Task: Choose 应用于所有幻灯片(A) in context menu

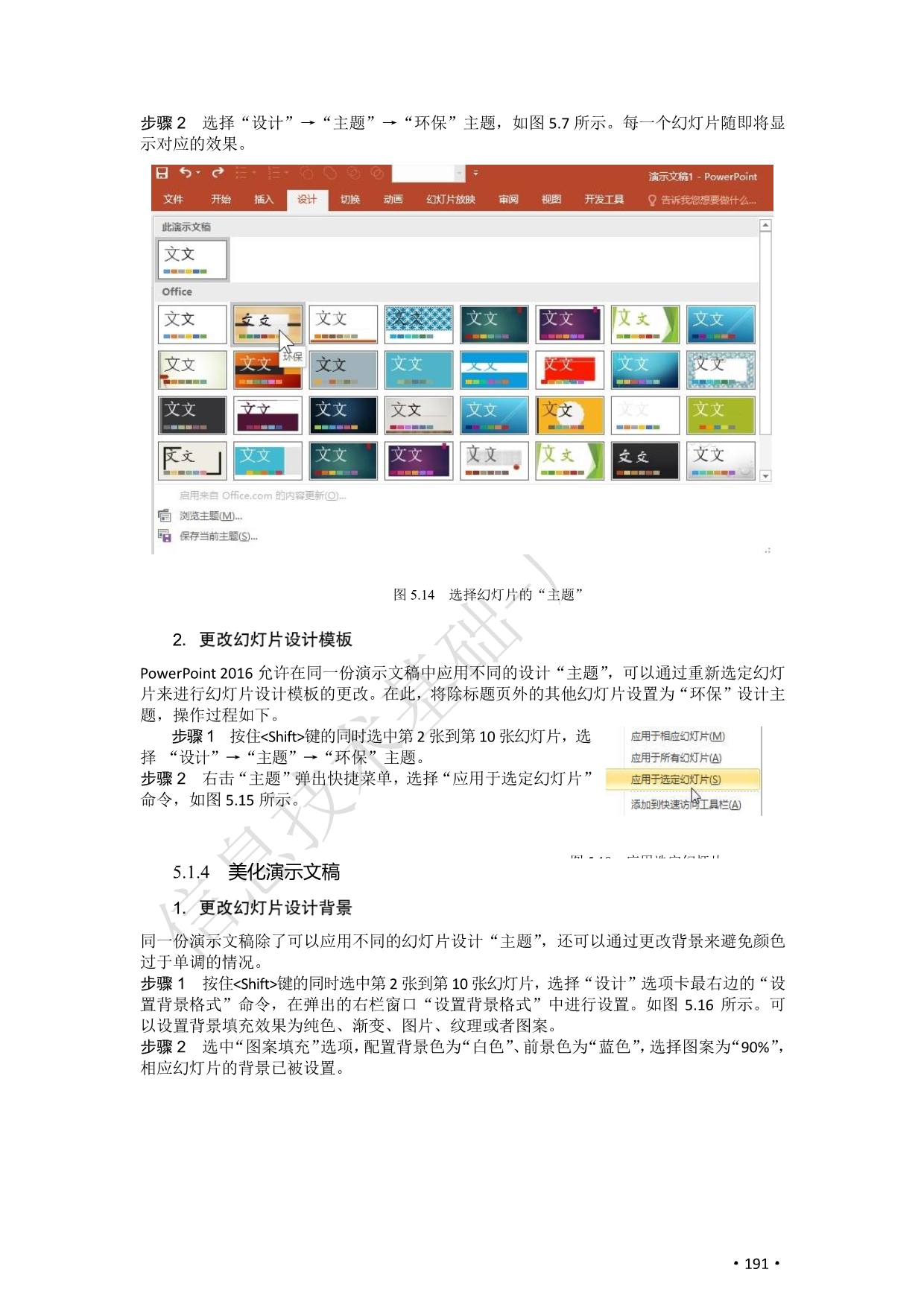Action: click(x=676, y=758)
